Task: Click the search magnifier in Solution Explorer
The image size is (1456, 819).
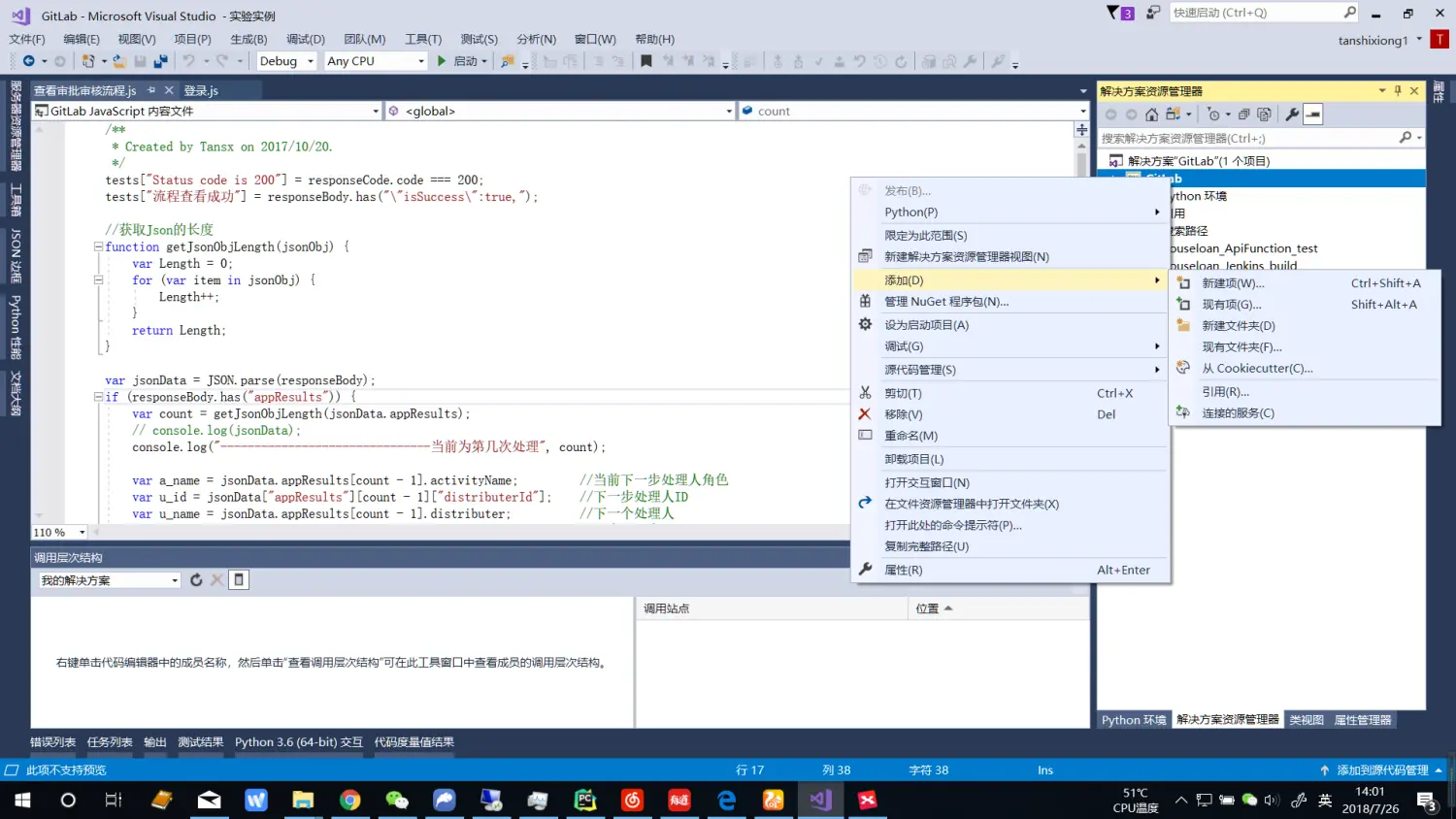Action: pos(1405,138)
